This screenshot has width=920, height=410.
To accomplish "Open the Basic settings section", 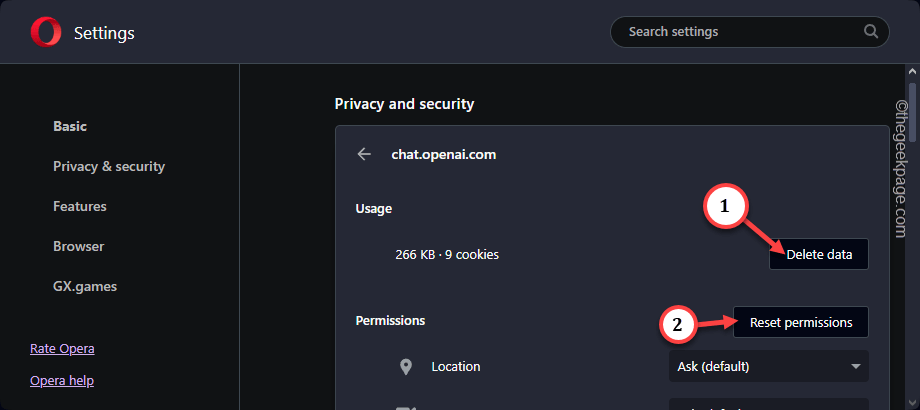I will [70, 126].
